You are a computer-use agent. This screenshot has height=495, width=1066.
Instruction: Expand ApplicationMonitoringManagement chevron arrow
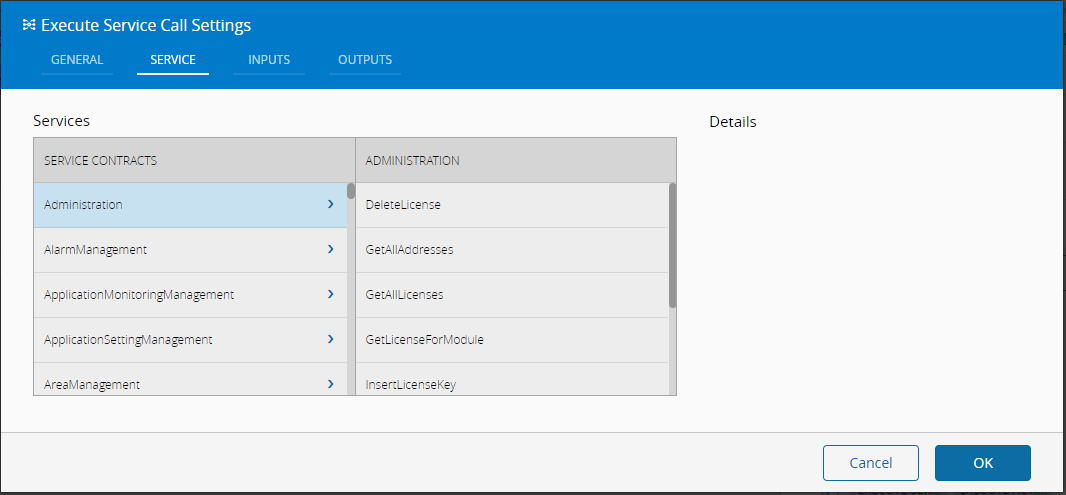(330, 294)
